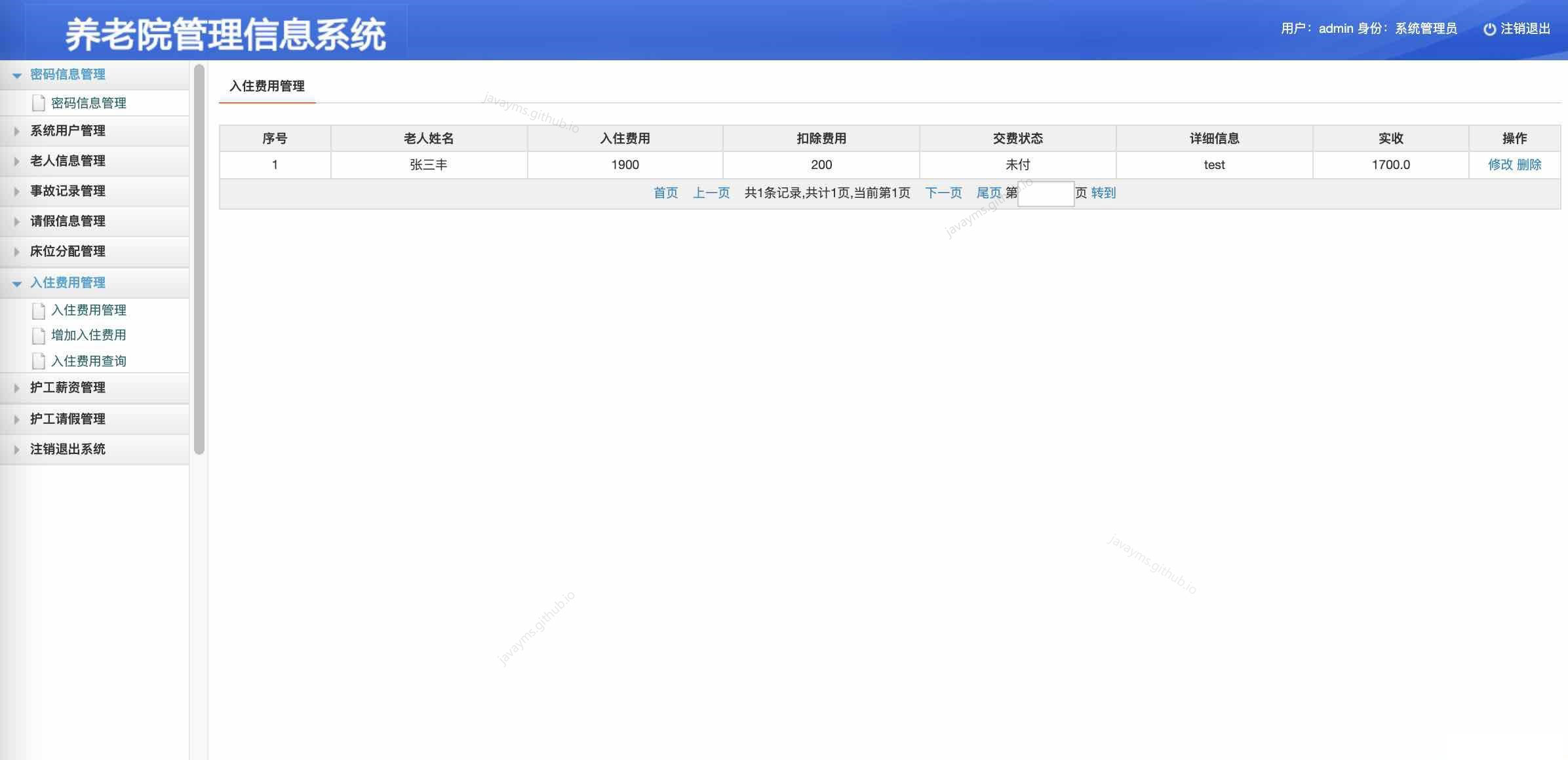This screenshot has width=1568, height=760.
Task: Click the arrow icon next to 护工薪资管理
Action: [x=16, y=388]
